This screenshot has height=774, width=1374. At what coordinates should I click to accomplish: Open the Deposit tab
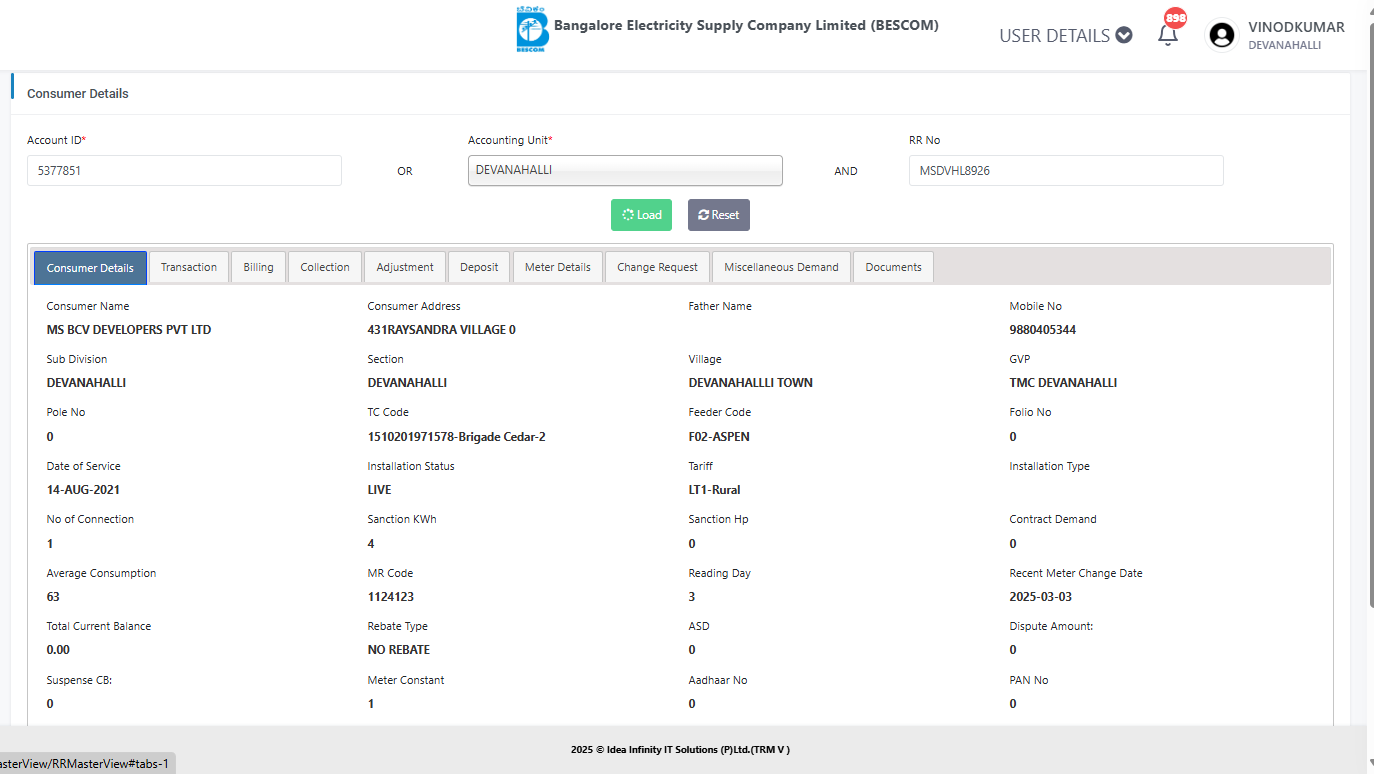click(479, 267)
